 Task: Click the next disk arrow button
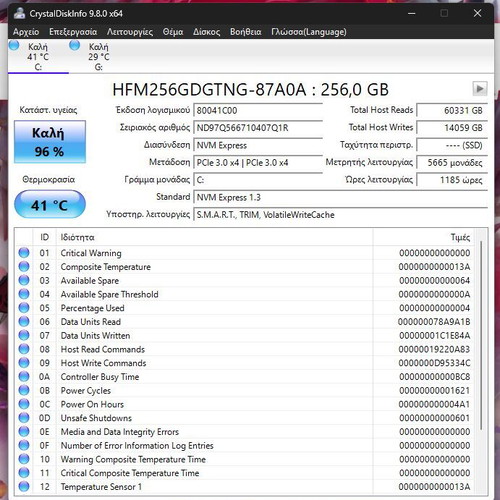(480, 89)
